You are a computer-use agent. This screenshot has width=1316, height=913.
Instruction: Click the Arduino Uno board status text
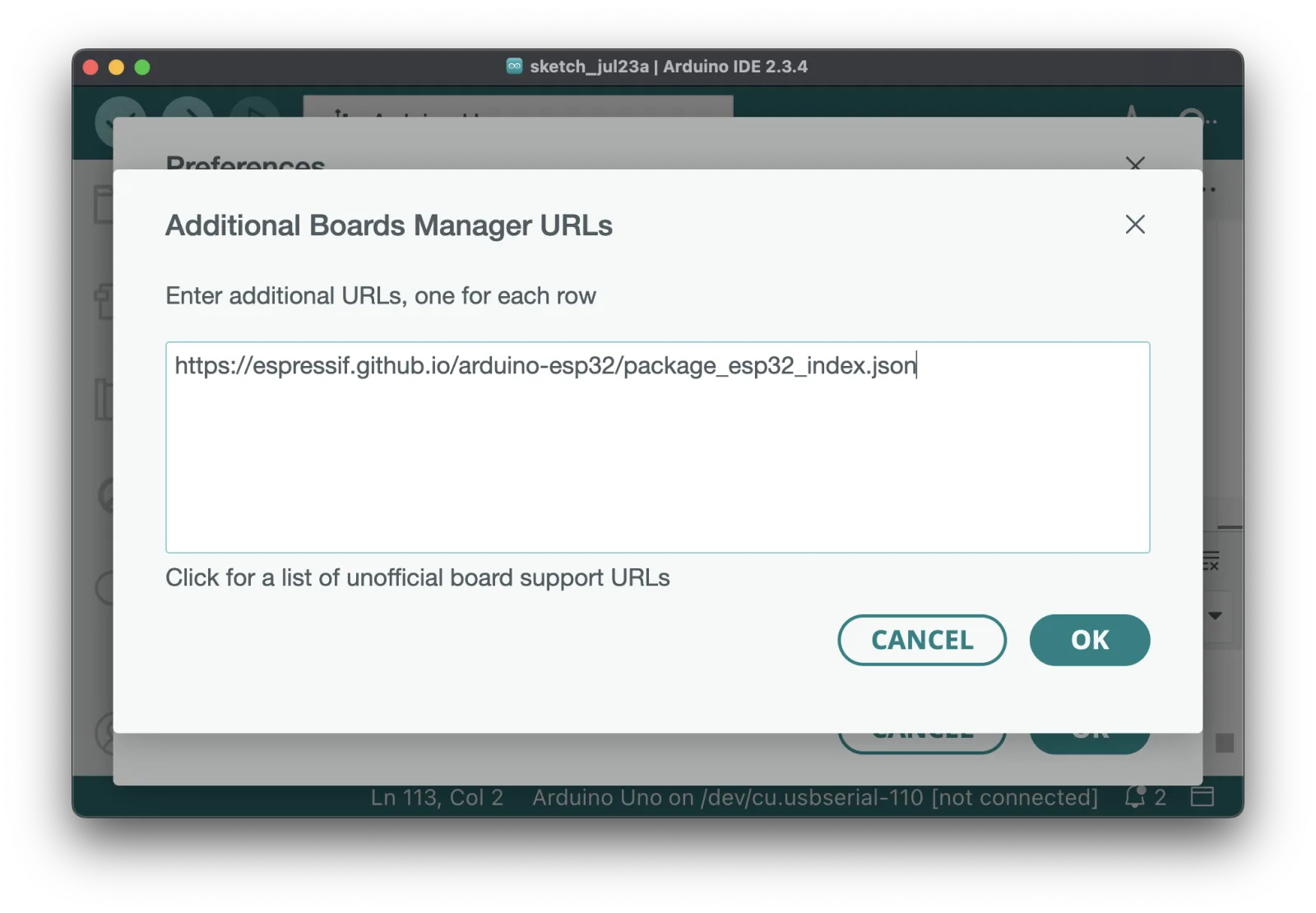pos(814,797)
